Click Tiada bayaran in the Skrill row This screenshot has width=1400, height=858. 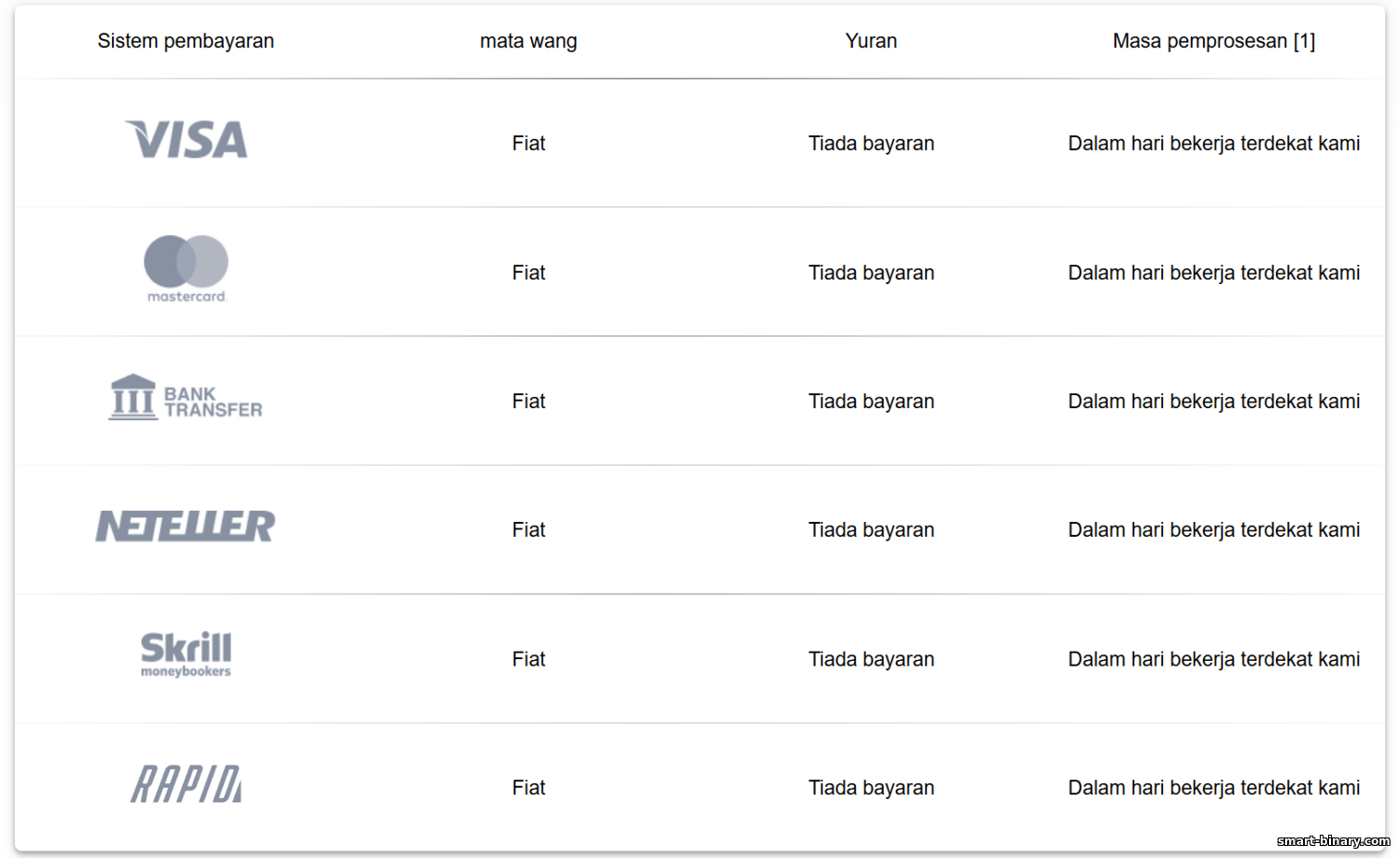point(871,659)
